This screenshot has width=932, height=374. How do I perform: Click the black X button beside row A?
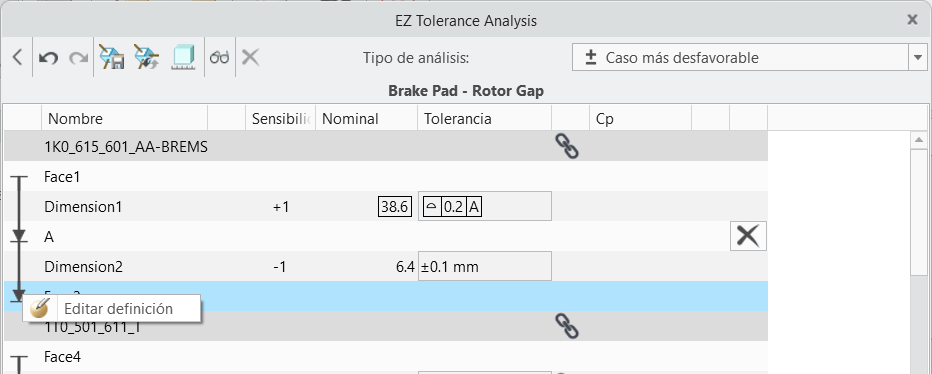[748, 236]
